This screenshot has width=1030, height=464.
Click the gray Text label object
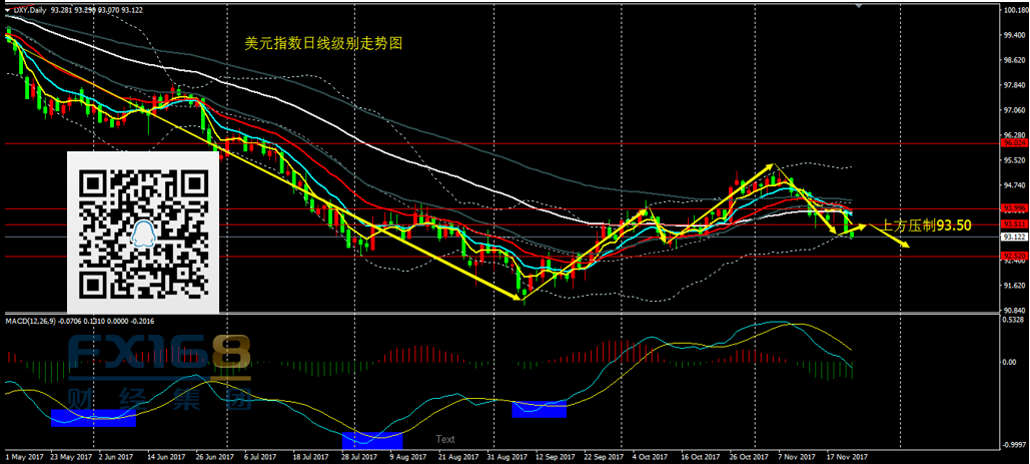click(x=445, y=438)
